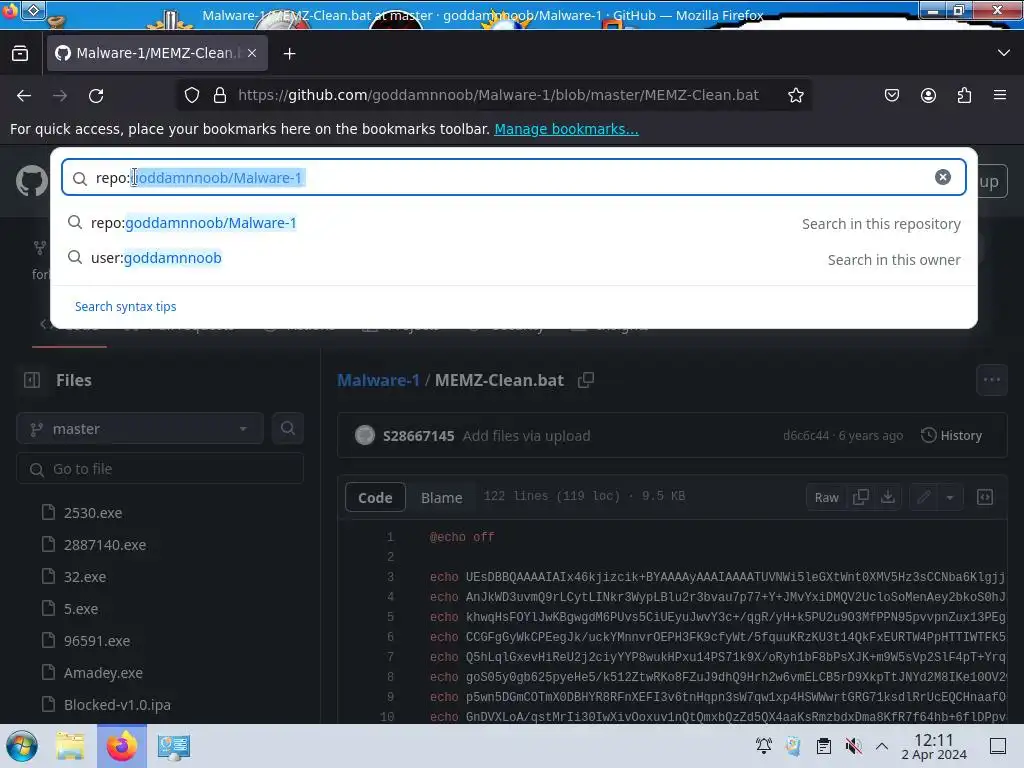Open Search syntax tips link
1024x768 pixels.
coord(125,306)
